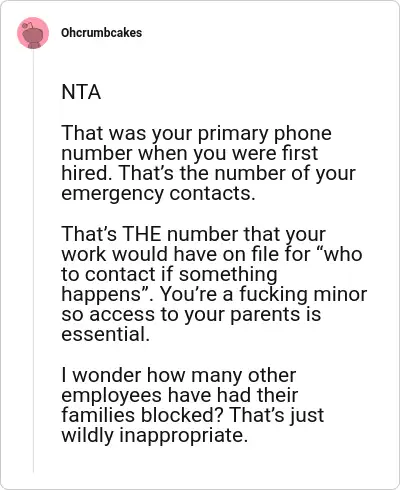Open the pink Reddit snoo avatar

click(33, 33)
